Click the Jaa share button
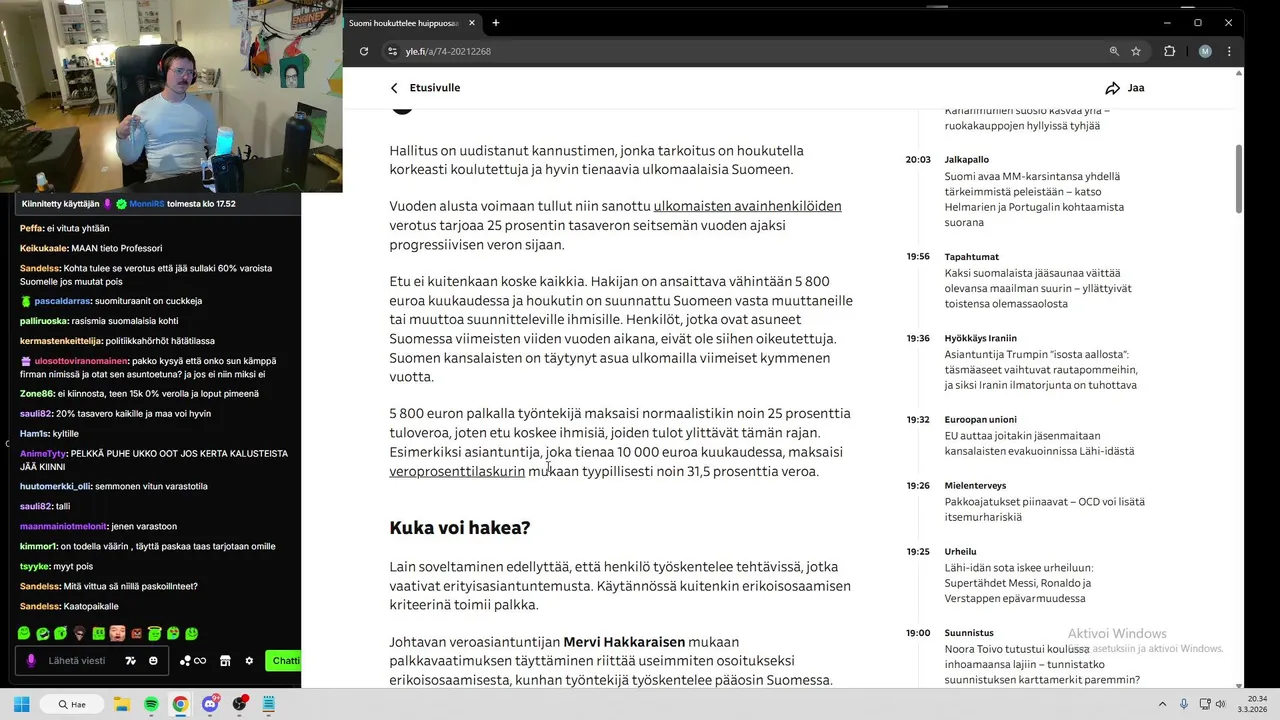 point(1125,88)
